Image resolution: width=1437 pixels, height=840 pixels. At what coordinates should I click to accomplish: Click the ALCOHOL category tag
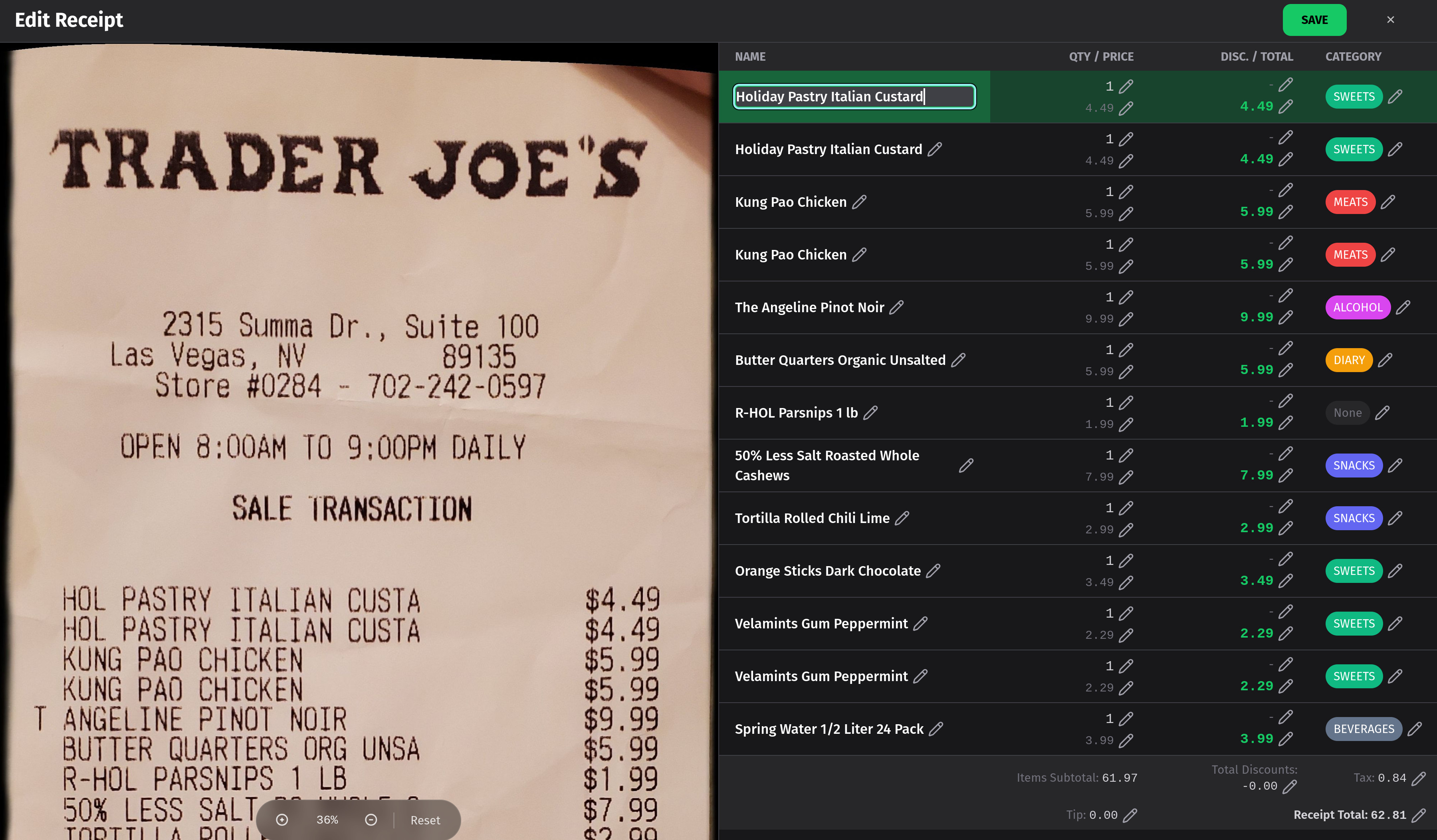(x=1358, y=307)
